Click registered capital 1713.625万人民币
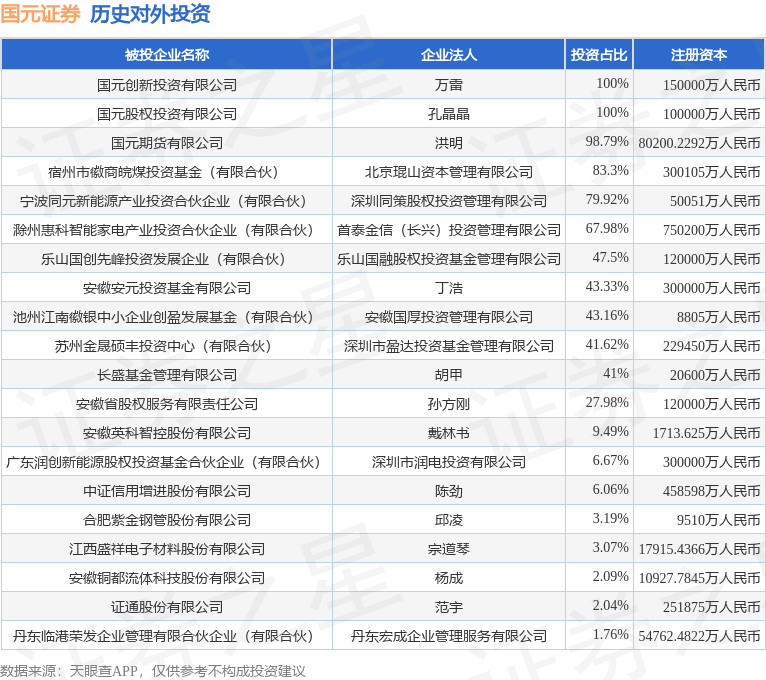 706,433
